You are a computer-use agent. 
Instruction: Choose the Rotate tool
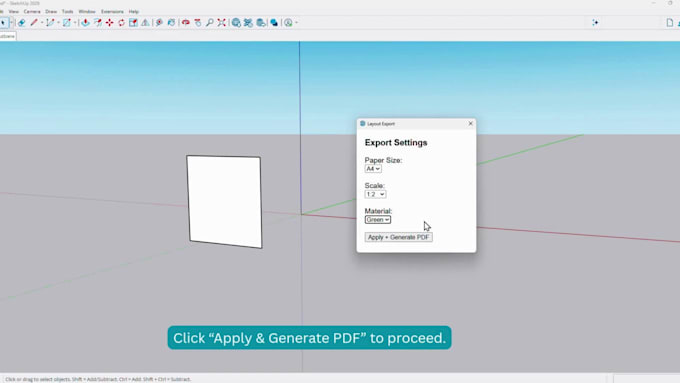pos(121,23)
